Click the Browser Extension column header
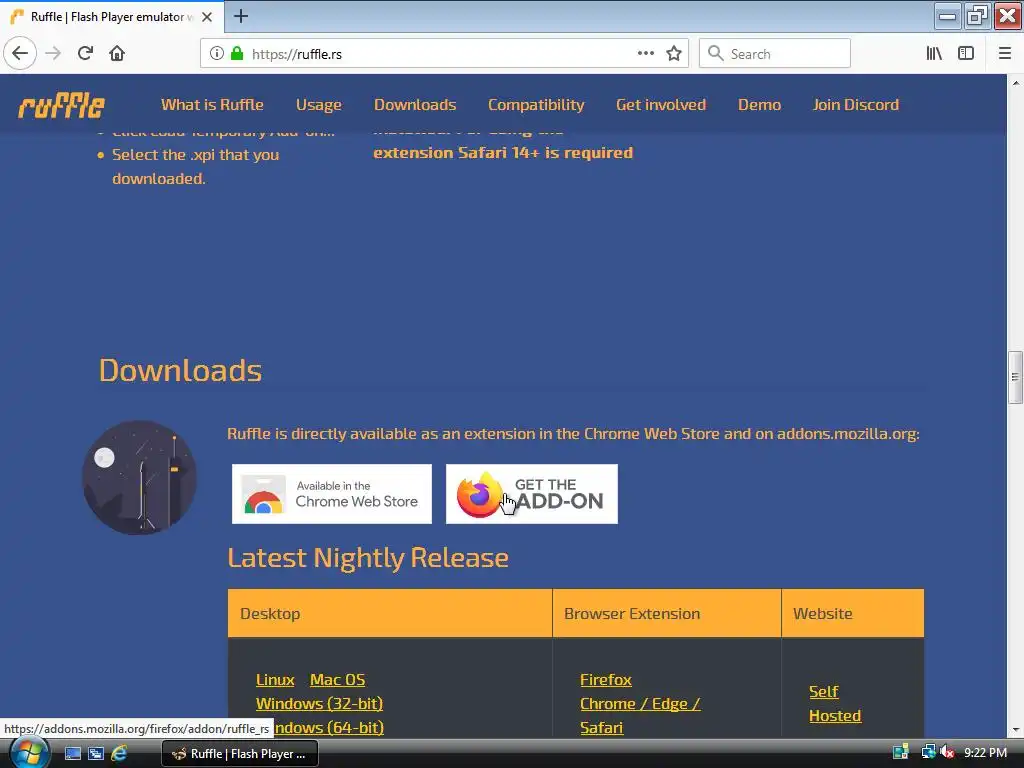Screen dimensions: 1024x768 (x=667, y=613)
